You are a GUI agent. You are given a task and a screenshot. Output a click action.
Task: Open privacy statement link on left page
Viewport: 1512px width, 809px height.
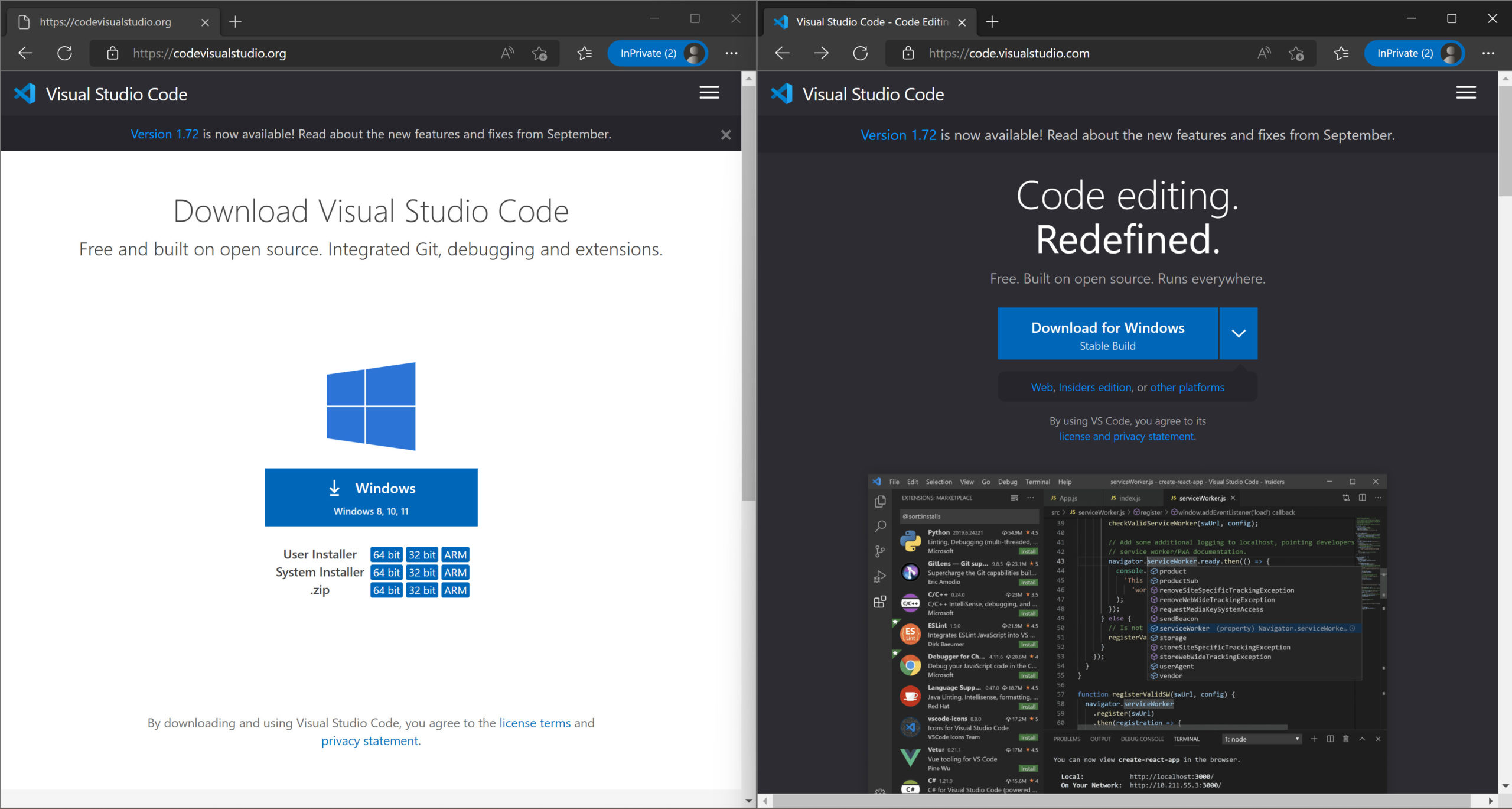point(370,740)
